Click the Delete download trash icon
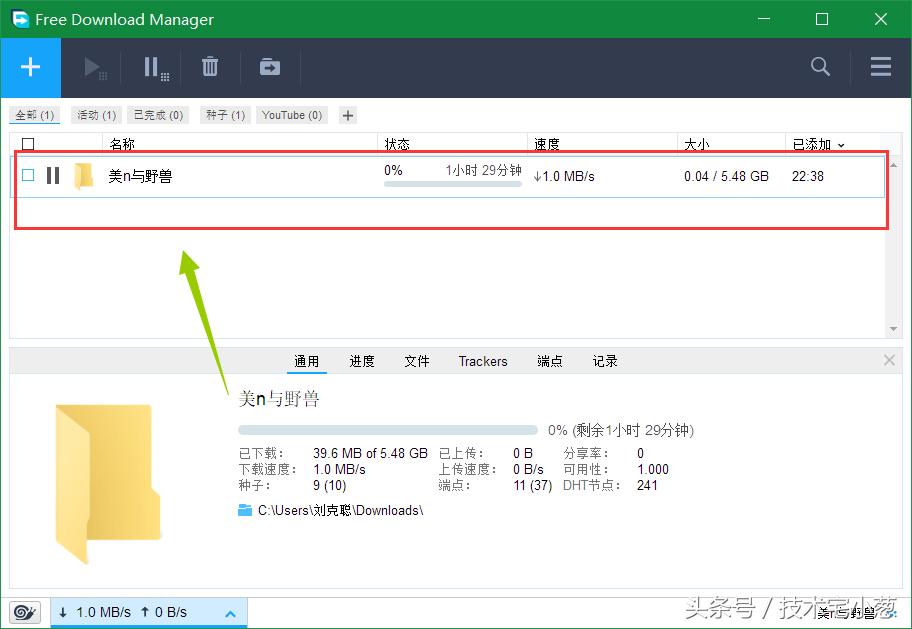Image resolution: width=912 pixels, height=629 pixels. [x=210, y=67]
